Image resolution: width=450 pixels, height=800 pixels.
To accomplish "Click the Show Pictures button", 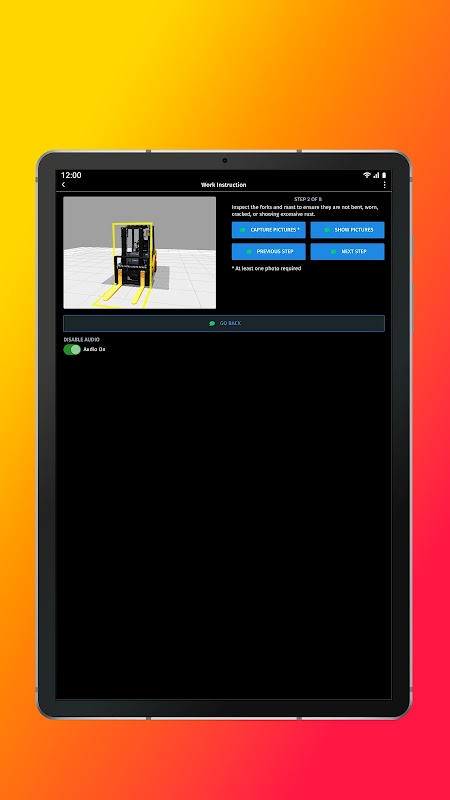I will pyautogui.click(x=347, y=230).
